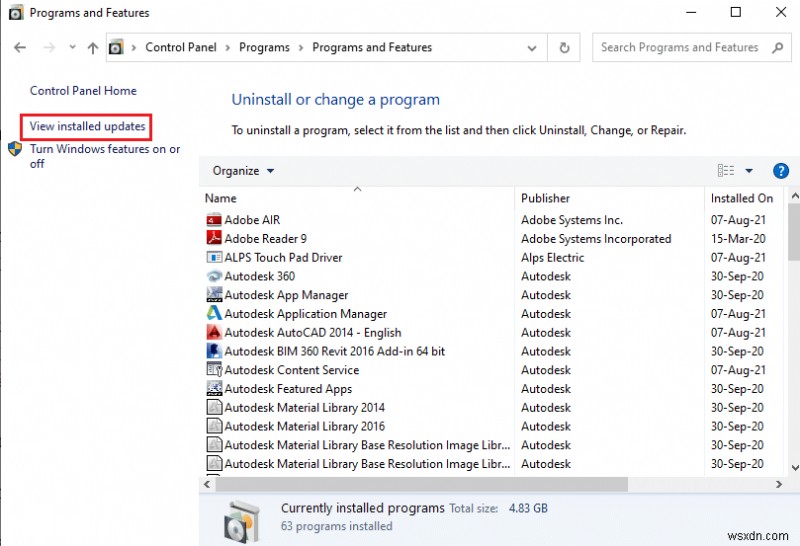Click horizontal scrollbar left arrow

[x=207, y=484]
